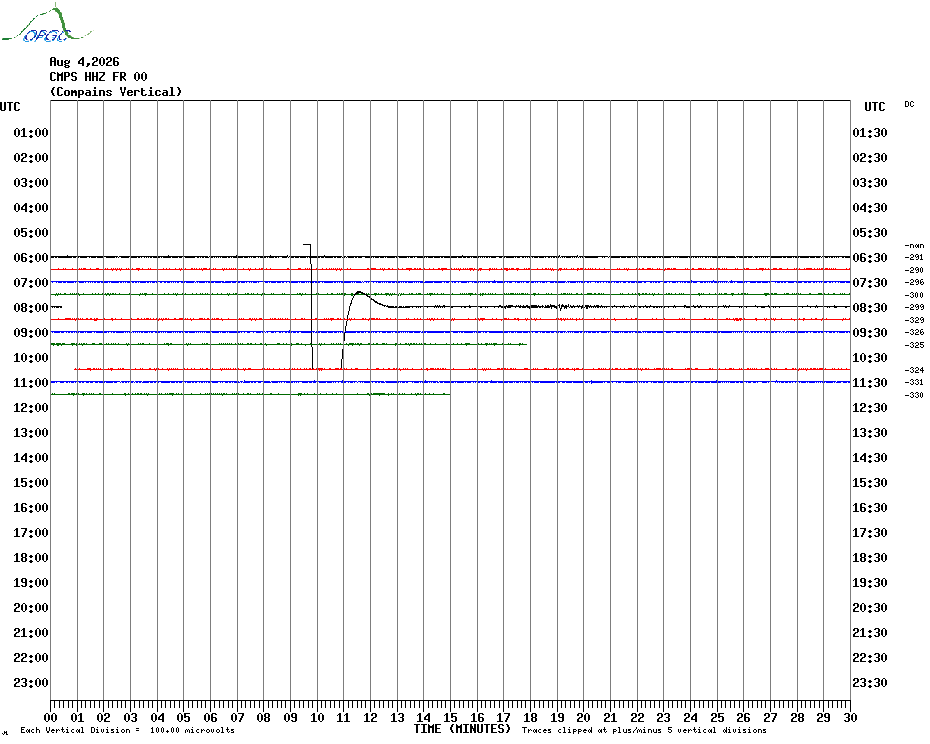
Task: Click the '01:00' hour label
Action: (31, 132)
